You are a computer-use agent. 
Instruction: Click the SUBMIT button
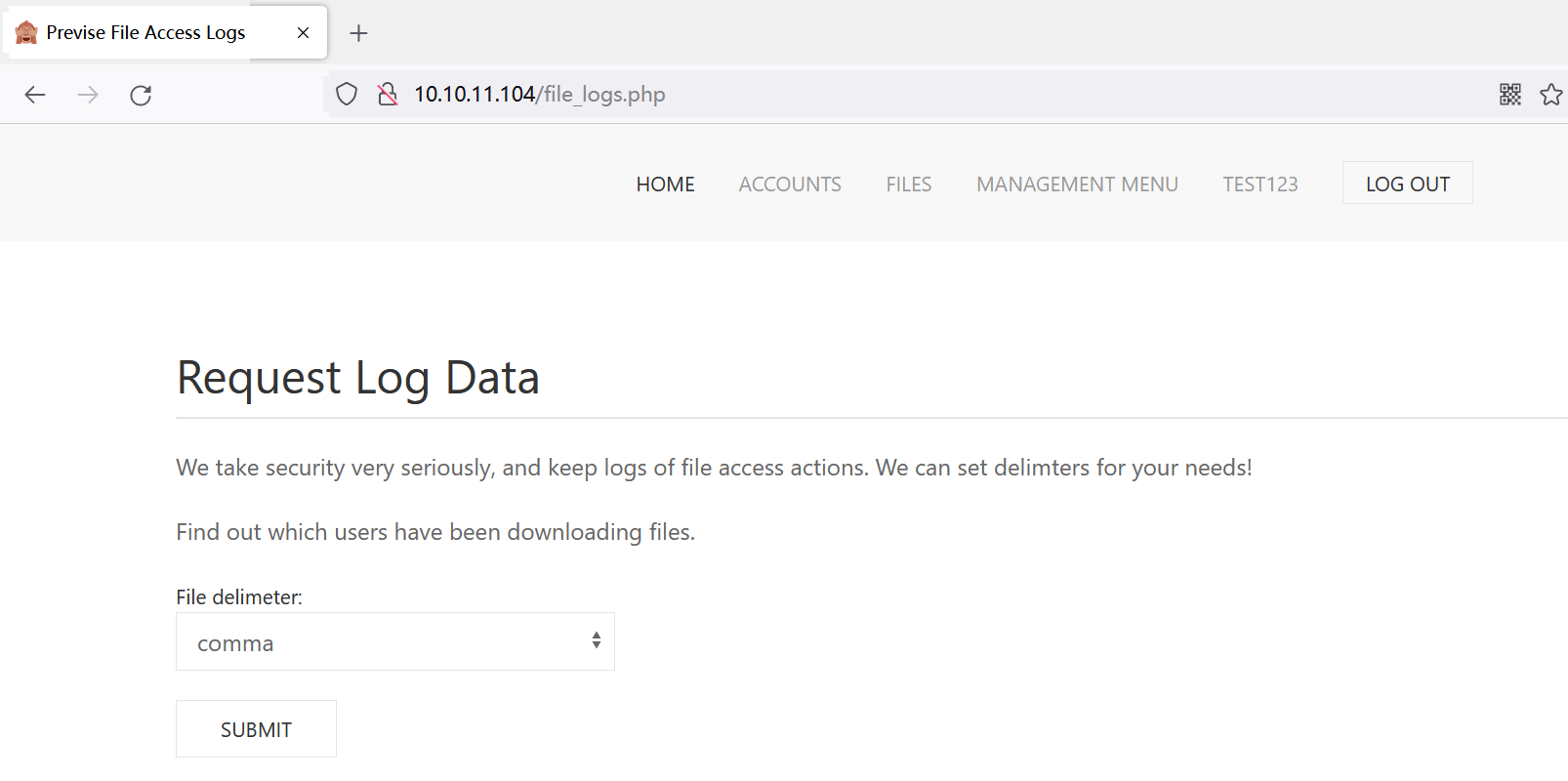(256, 729)
